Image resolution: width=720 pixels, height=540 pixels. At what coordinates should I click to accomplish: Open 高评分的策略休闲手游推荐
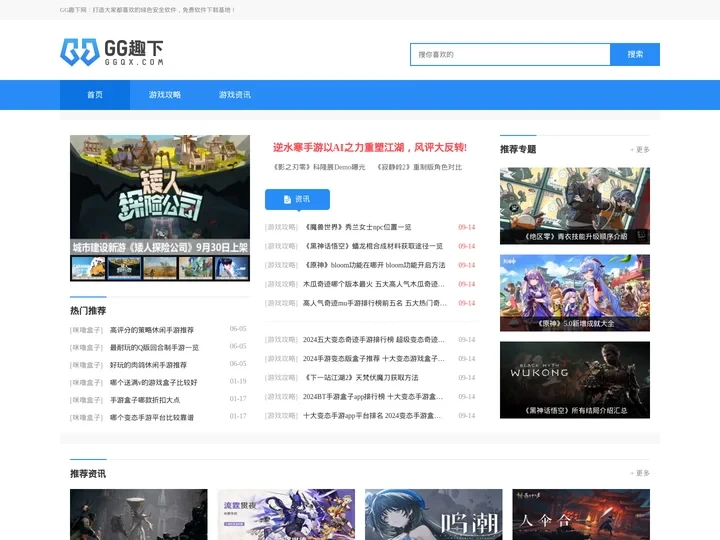[x=152, y=330]
